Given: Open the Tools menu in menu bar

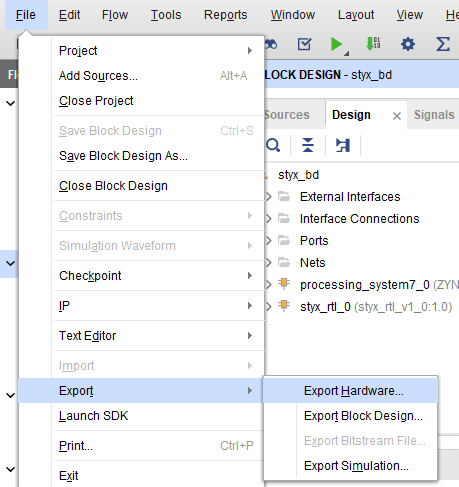Looking at the screenshot, I should pyautogui.click(x=166, y=15).
